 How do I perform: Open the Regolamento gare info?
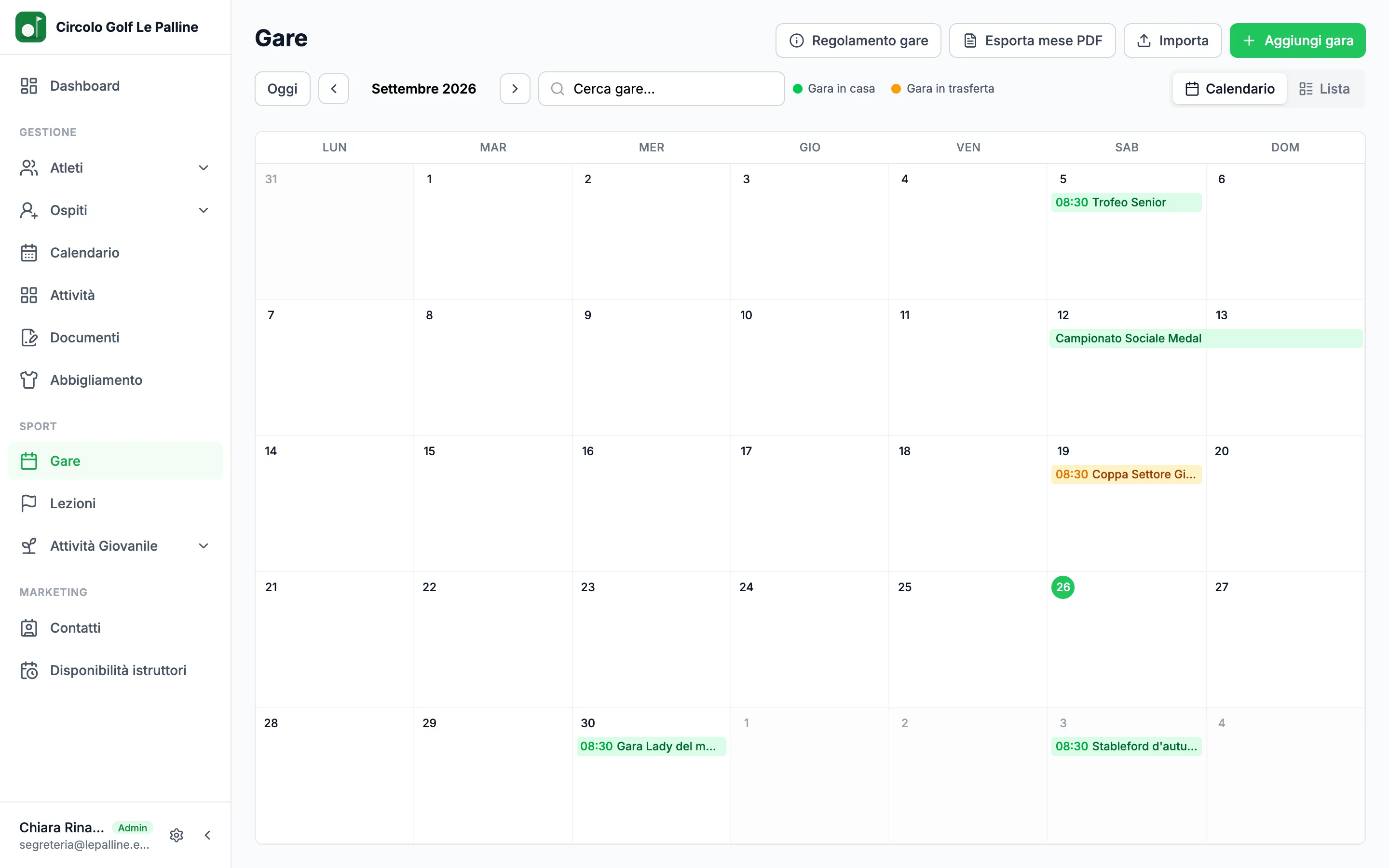pyautogui.click(x=858, y=41)
